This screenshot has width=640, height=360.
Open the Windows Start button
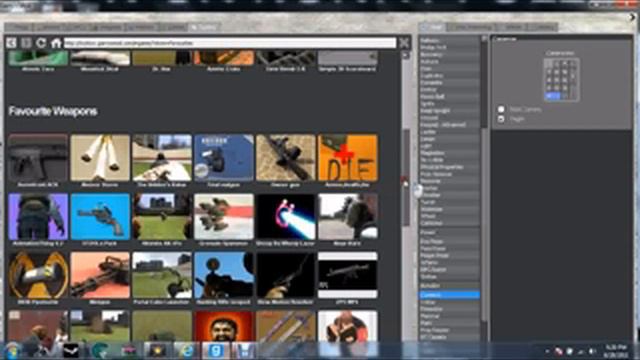tap(12, 351)
